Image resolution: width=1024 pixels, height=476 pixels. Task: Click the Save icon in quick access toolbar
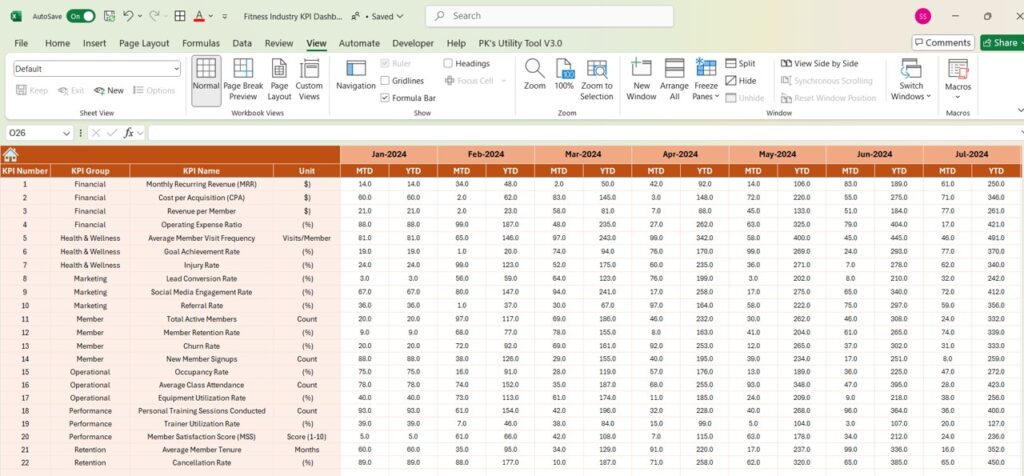click(109, 16)
